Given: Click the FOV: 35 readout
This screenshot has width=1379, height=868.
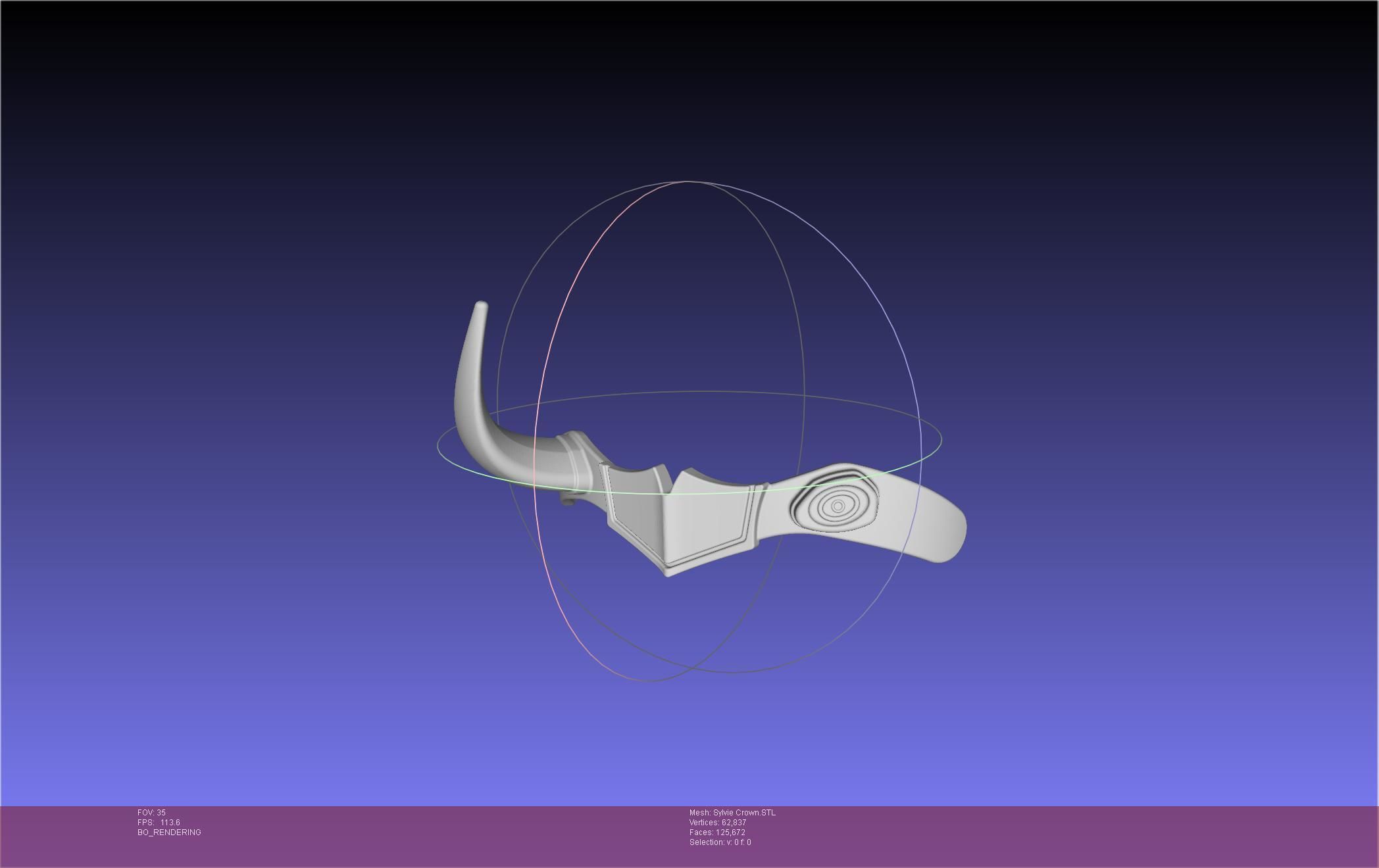Looking at the screenshot, I should [x=151, y=813].
